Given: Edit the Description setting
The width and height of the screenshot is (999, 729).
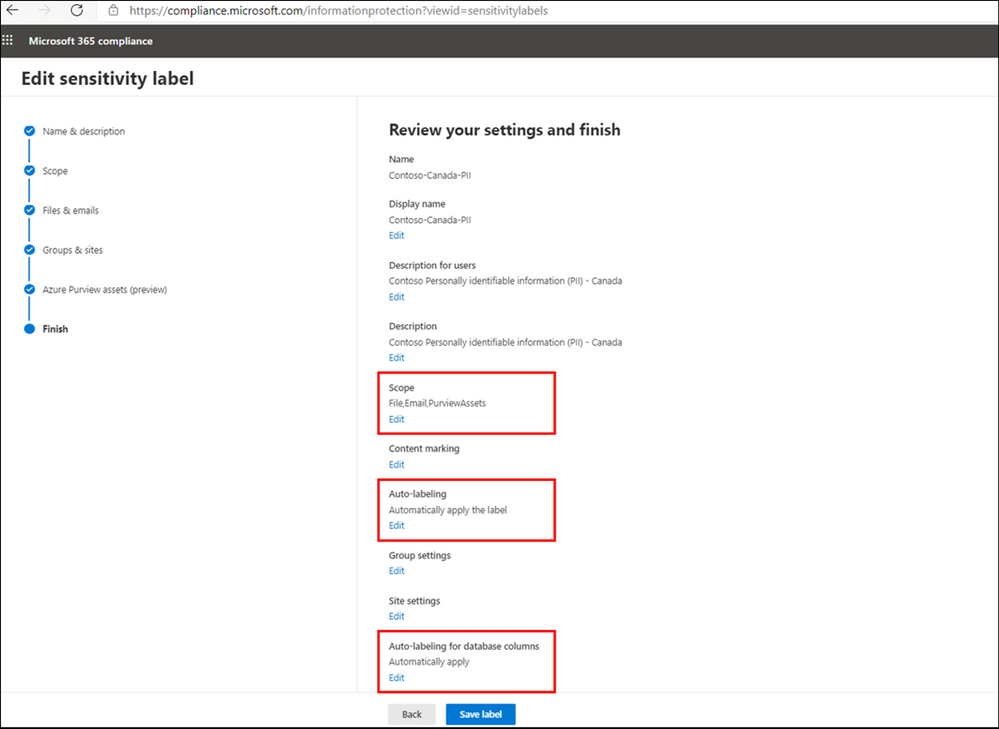Looking at the screenshot, I should coord(396,357).
